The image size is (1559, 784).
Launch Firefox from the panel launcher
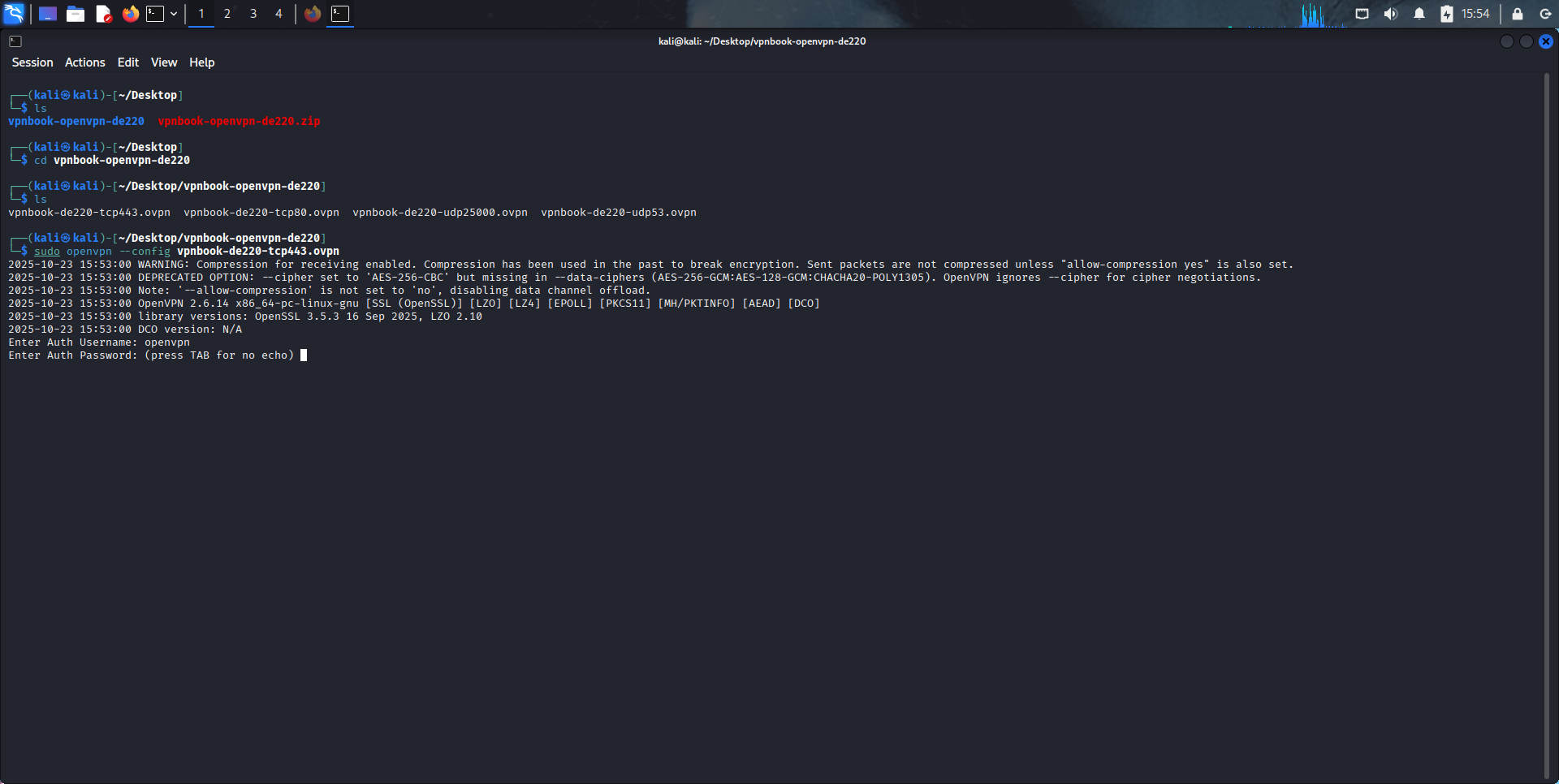click(130, 14)
